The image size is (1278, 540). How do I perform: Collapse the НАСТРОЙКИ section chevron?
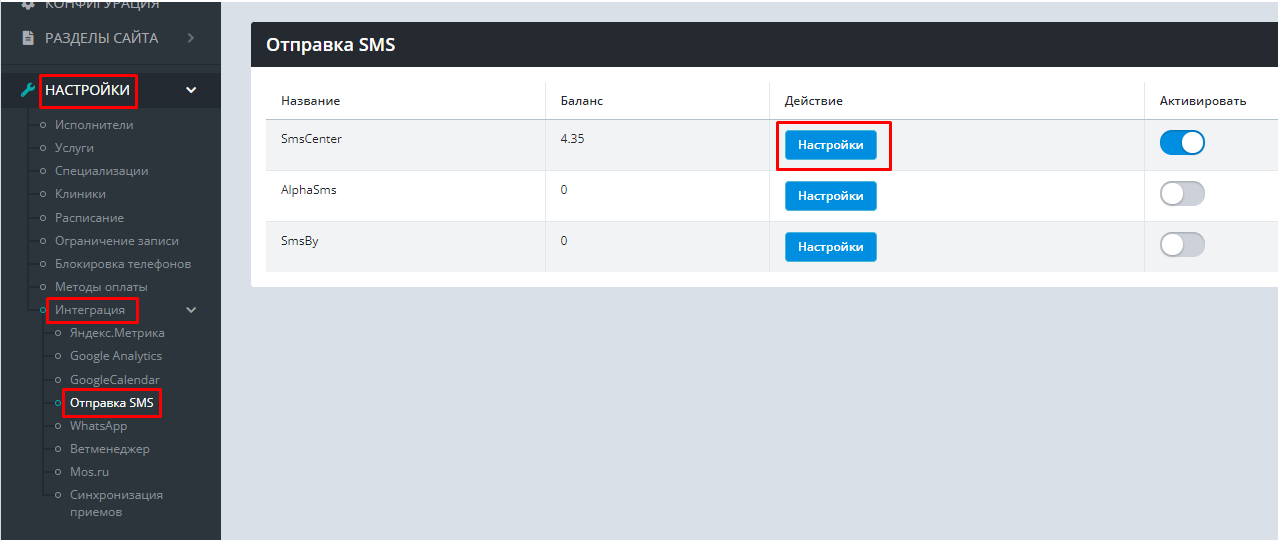tap(191, 90)
